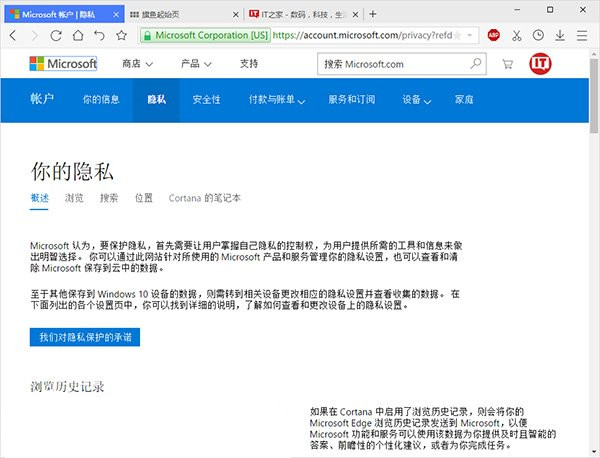This screenshot has height=458, width=600.
Task: Select the 位置 privacy tab
Action: [x=144, y=198]
